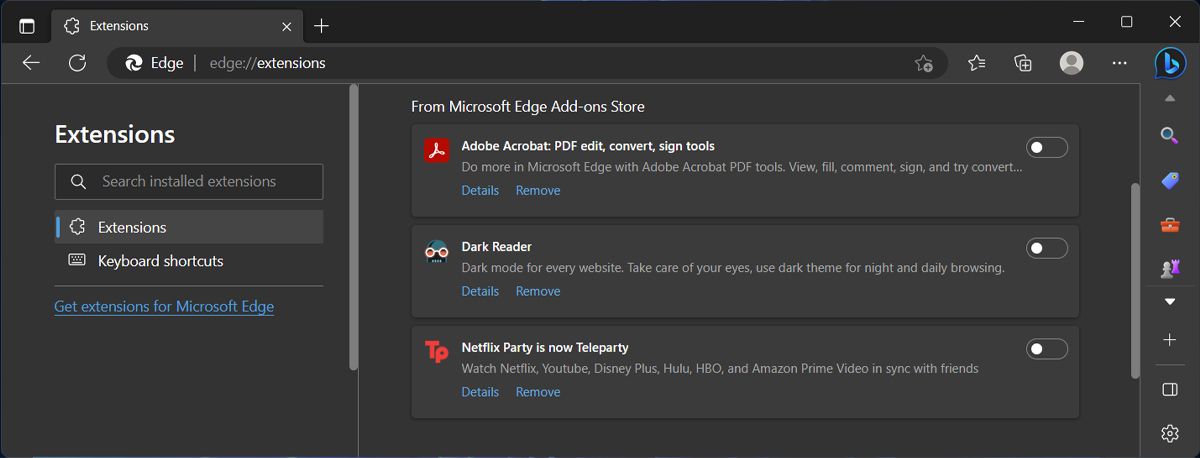Open sidebar Tools briefcase icon
This screenshot has width=1200, height=458.
tap(1169, 225)
